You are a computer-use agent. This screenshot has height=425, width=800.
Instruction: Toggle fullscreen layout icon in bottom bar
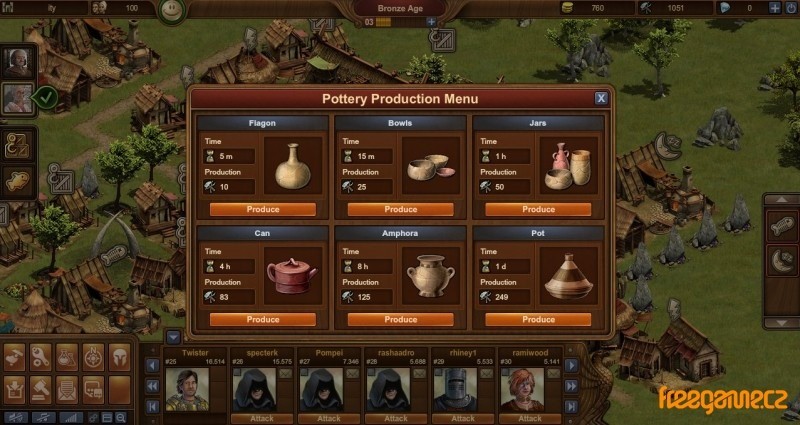point(107,418)
